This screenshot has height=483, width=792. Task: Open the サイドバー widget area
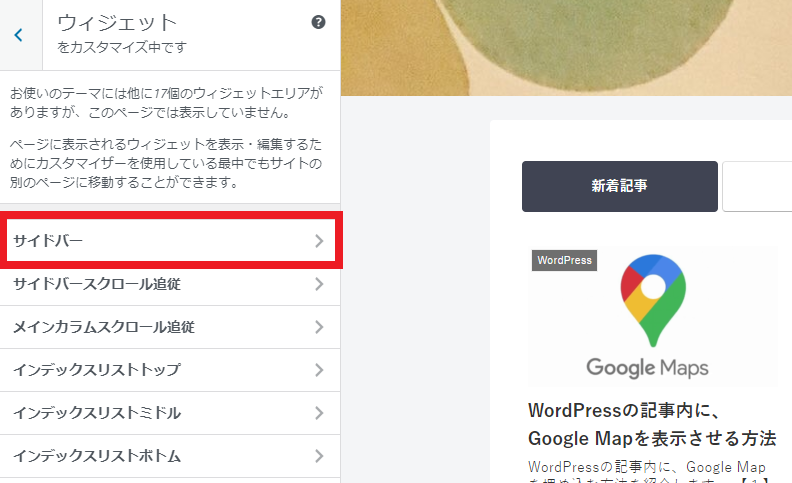(171, 240)
